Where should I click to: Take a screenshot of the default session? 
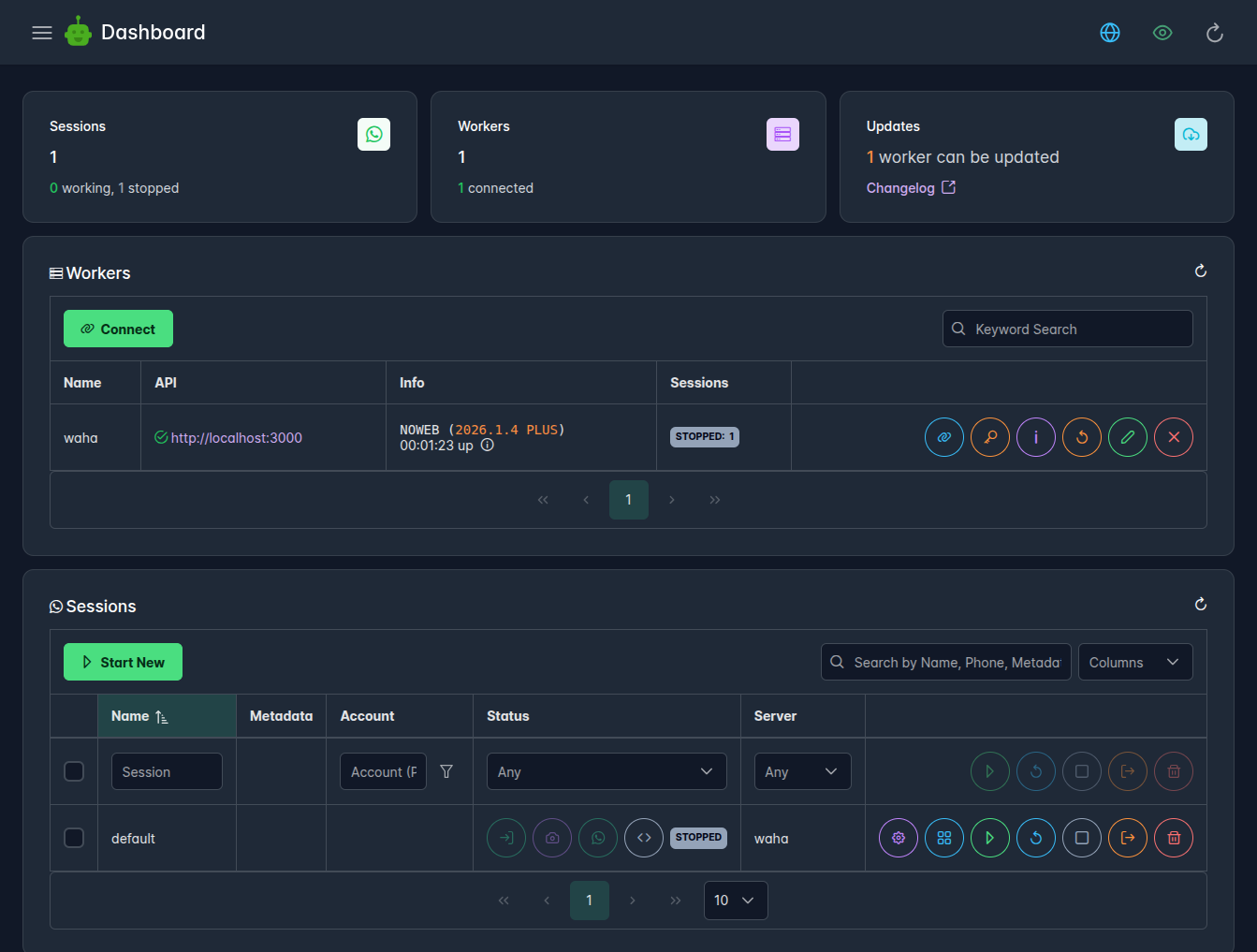(552, 838)
